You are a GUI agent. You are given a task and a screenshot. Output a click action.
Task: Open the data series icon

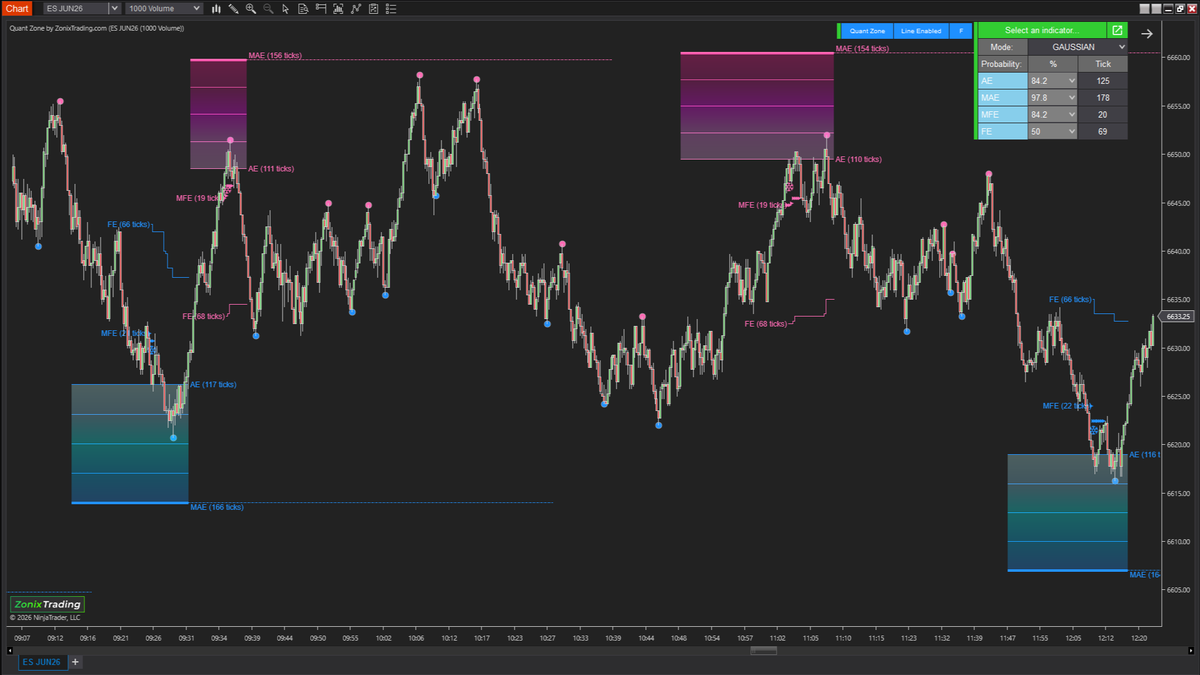[303, 8]
